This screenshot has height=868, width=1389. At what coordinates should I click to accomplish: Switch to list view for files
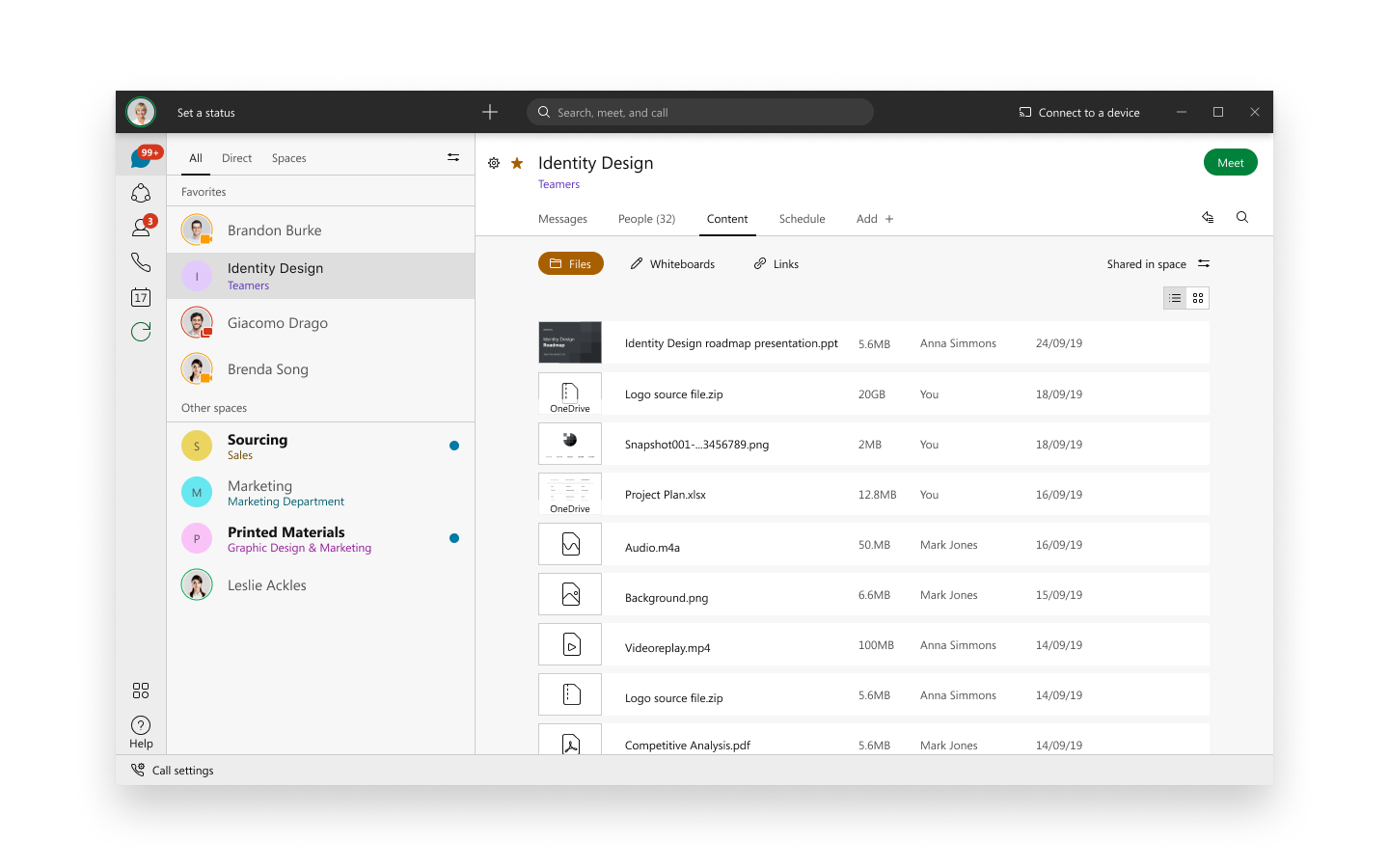pos(1175,298)
